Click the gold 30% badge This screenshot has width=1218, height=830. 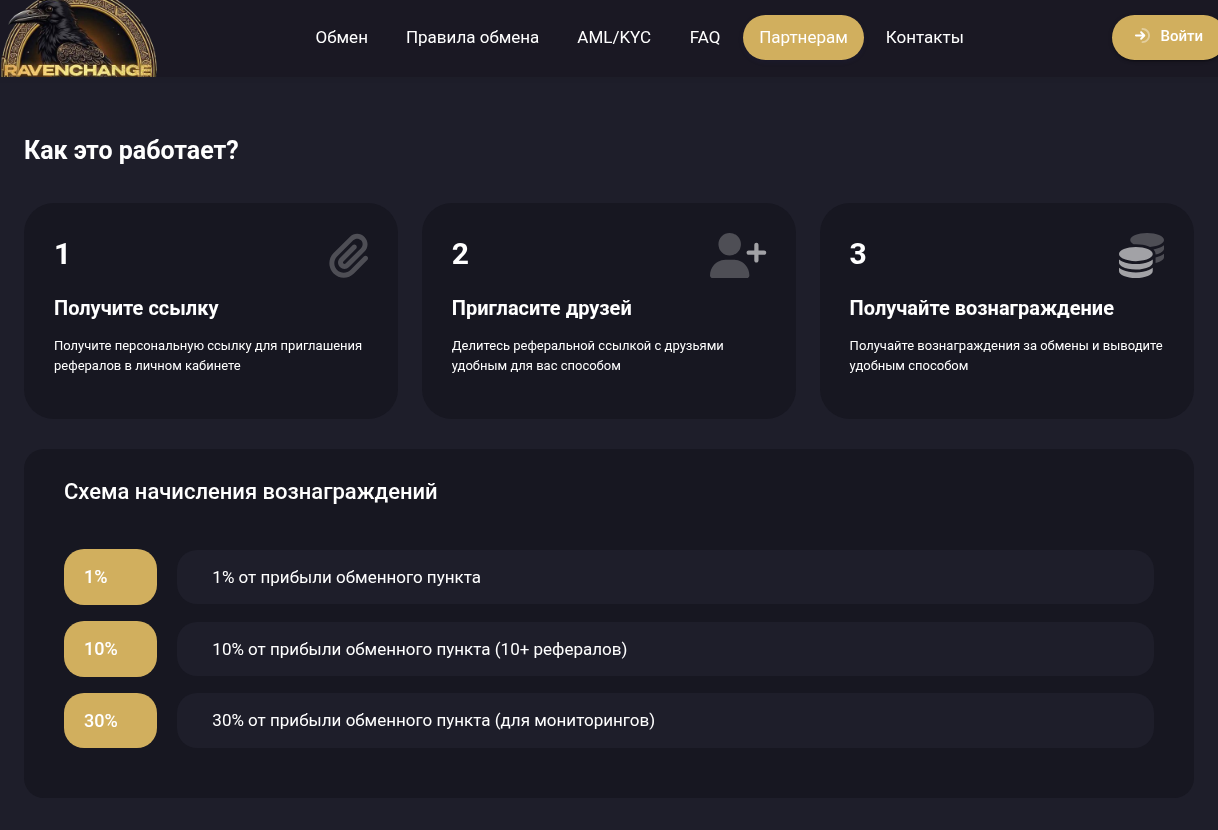point(110,720)
